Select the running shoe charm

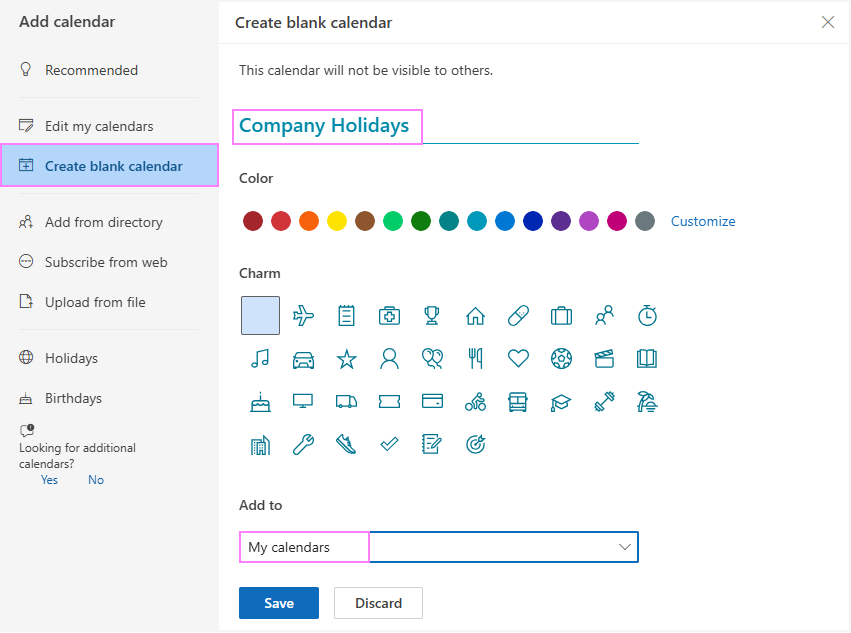[346, 445]
